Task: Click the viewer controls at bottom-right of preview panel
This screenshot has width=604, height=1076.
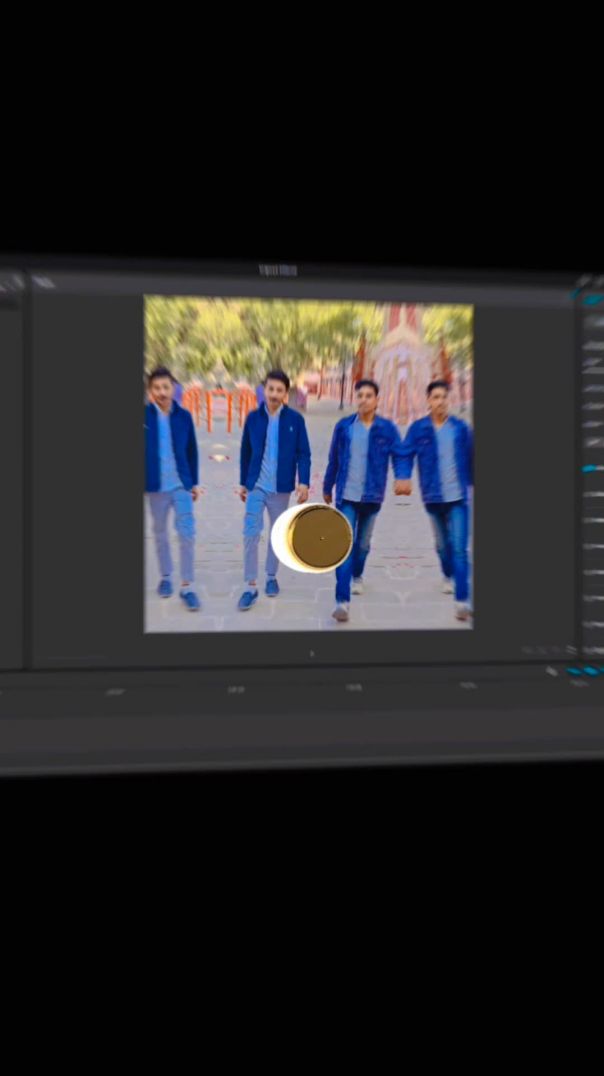Action: (x=545, y=651)
